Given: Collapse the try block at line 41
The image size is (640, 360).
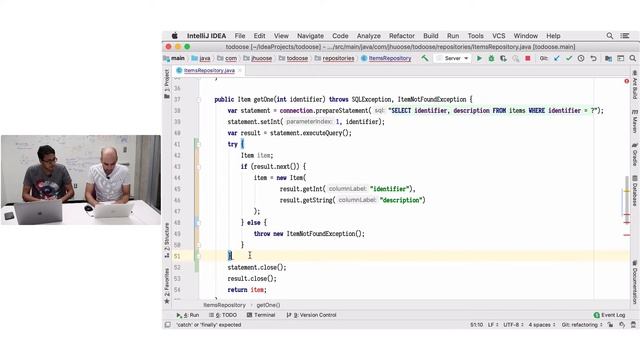Looking at the screenshot, I should point(198,144).
